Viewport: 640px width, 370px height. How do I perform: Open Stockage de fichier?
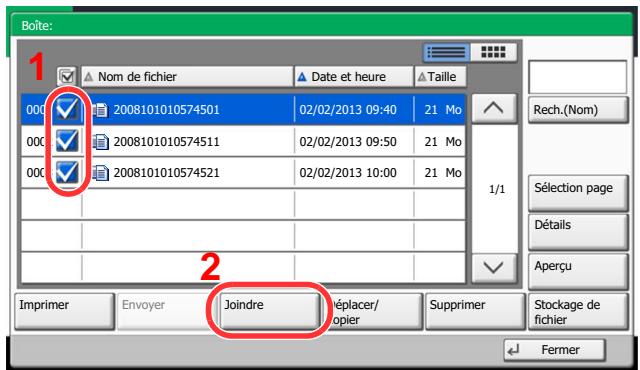(x=578, y=311)
